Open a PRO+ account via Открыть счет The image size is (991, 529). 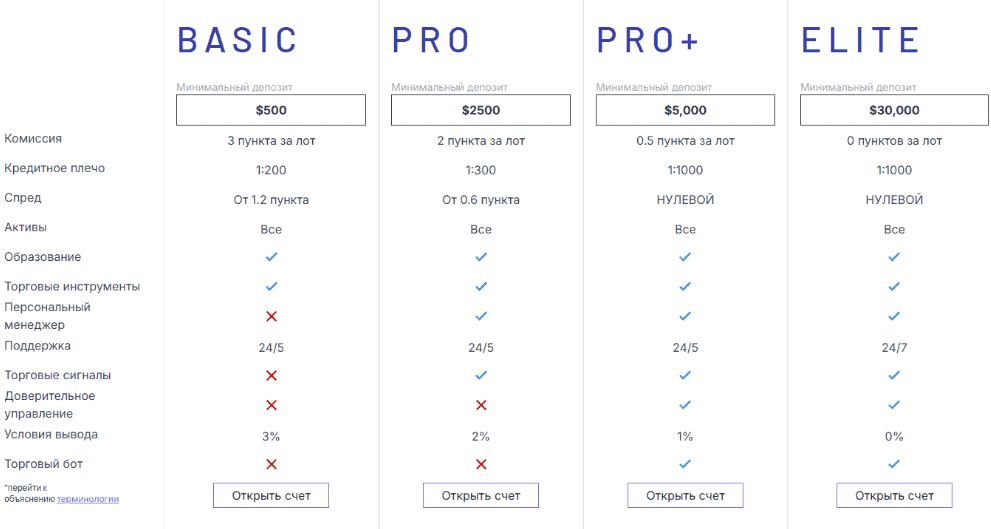685,495
